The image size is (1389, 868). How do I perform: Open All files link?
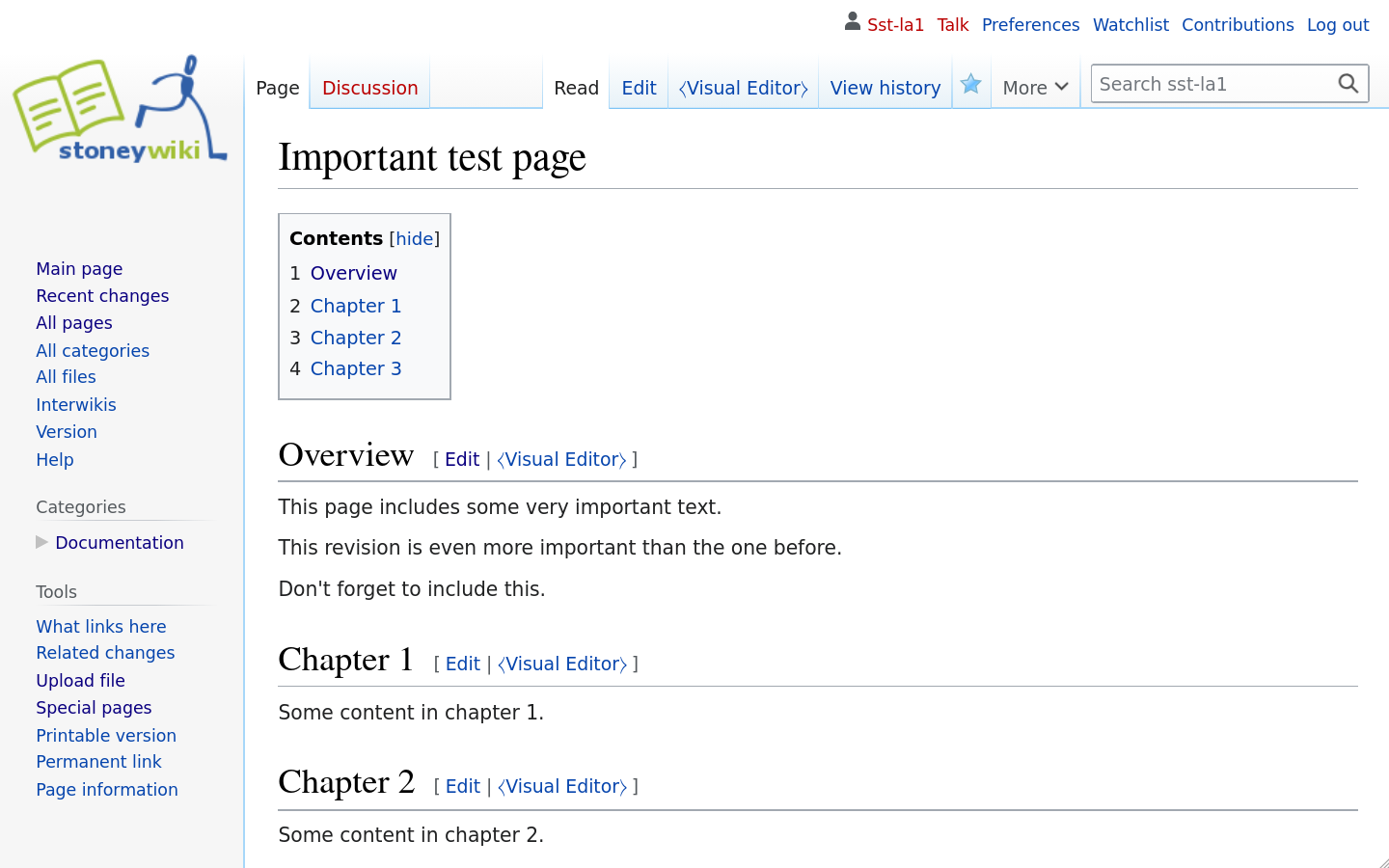[66, 377]
